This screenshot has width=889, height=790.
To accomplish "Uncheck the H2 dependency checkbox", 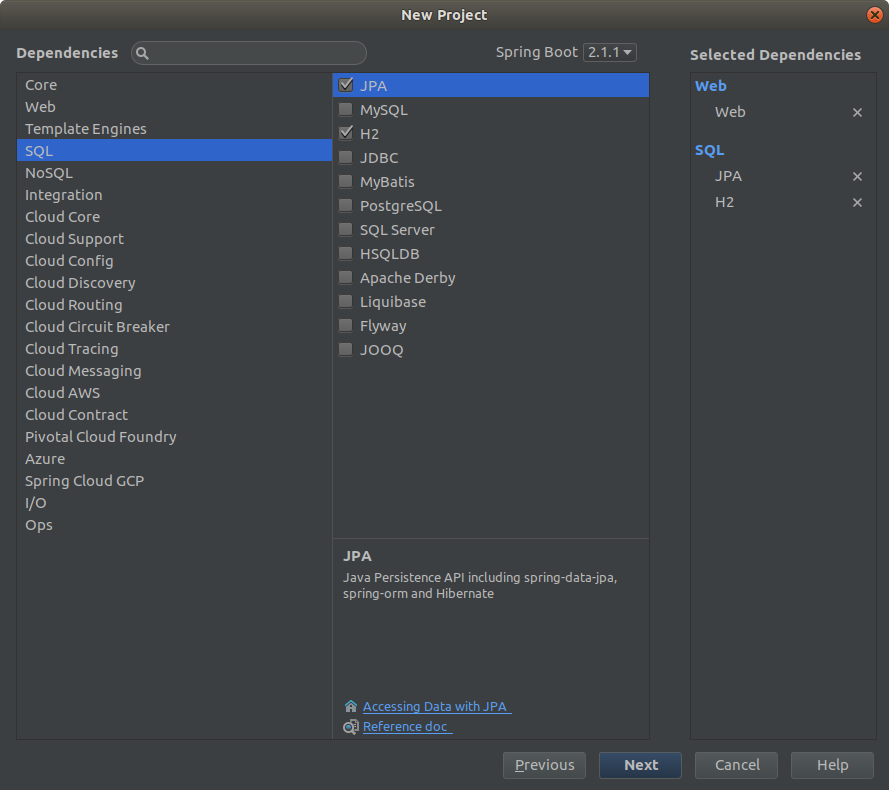I will point(344,133).
